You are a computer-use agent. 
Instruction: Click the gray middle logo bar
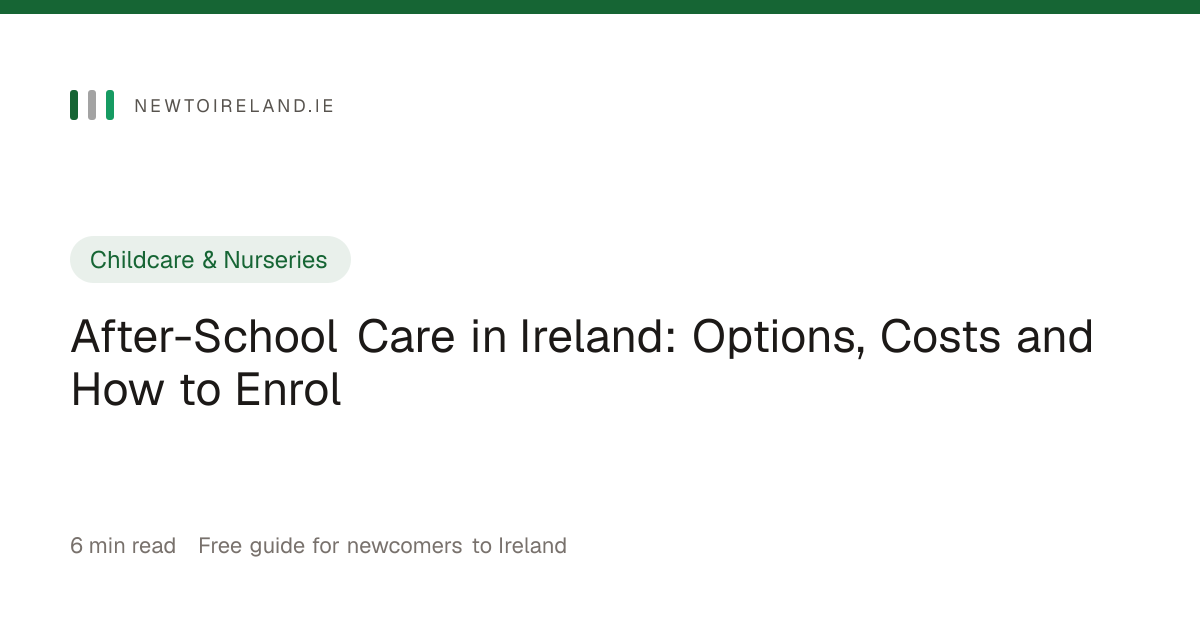92,105
